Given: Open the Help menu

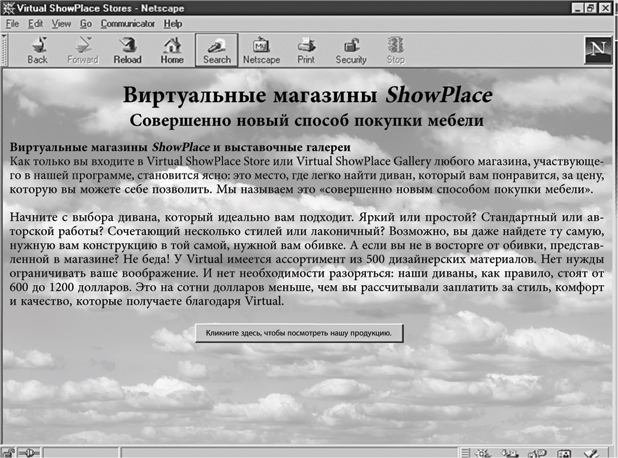Looking at the screenshot, I should coord(173,23).
